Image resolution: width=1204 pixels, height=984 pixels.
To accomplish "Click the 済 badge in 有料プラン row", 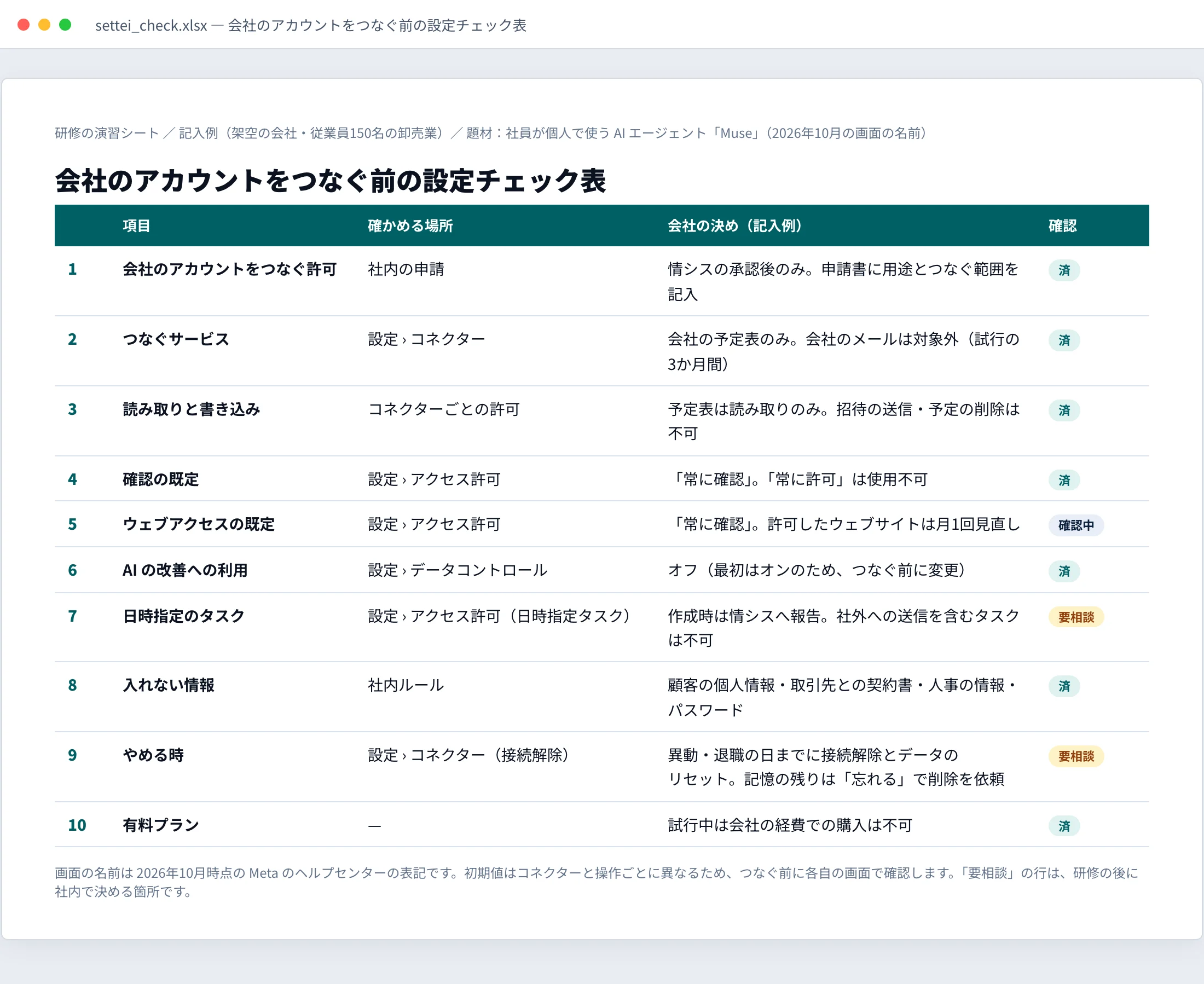I will pos(1064,826).
